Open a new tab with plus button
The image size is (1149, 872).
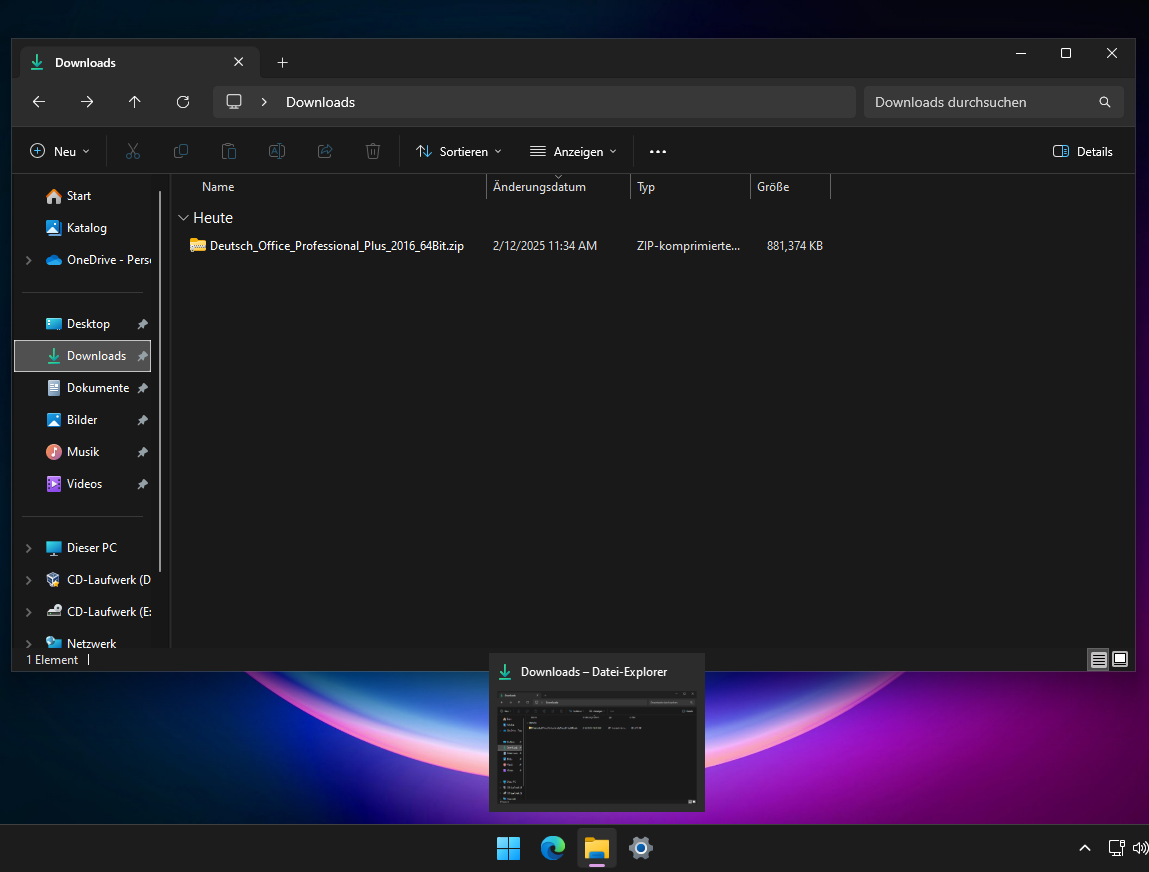click(282, 63)
